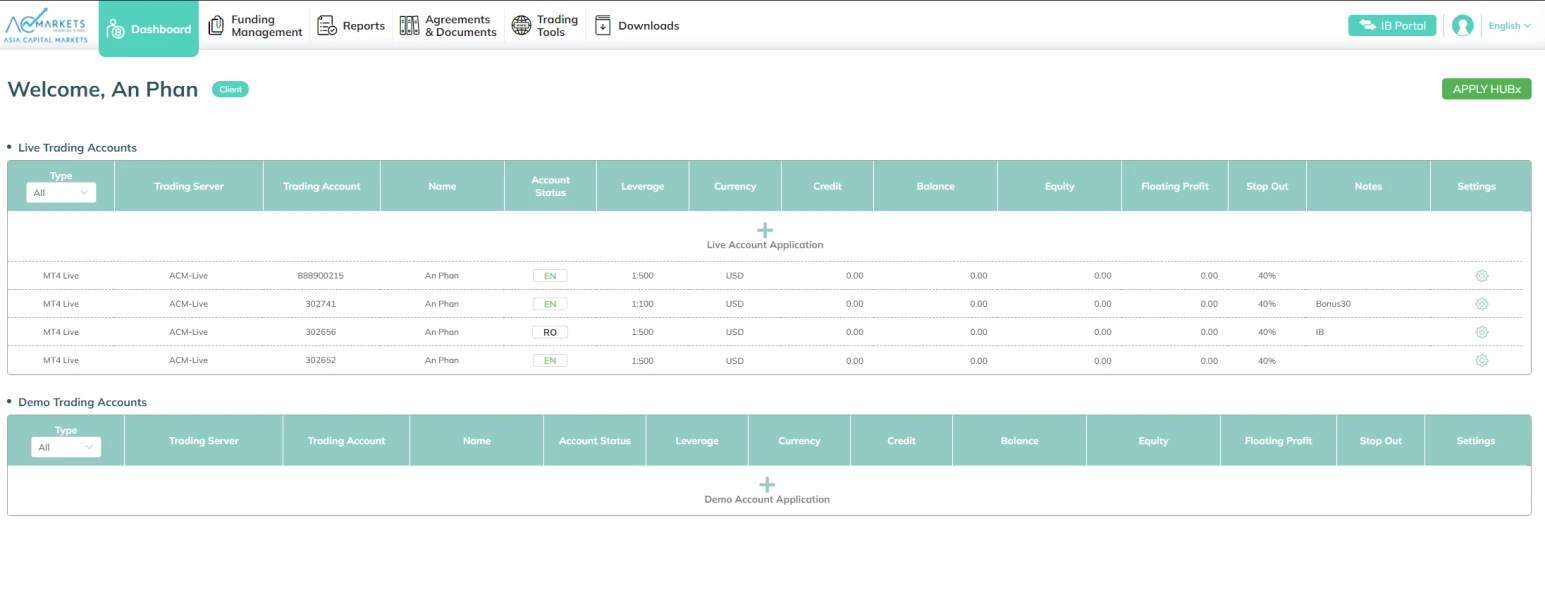Expand the Live accounts Type dropdown
Screen dimensions: 1545x600
pyautogui.click(x=61, y=193)
